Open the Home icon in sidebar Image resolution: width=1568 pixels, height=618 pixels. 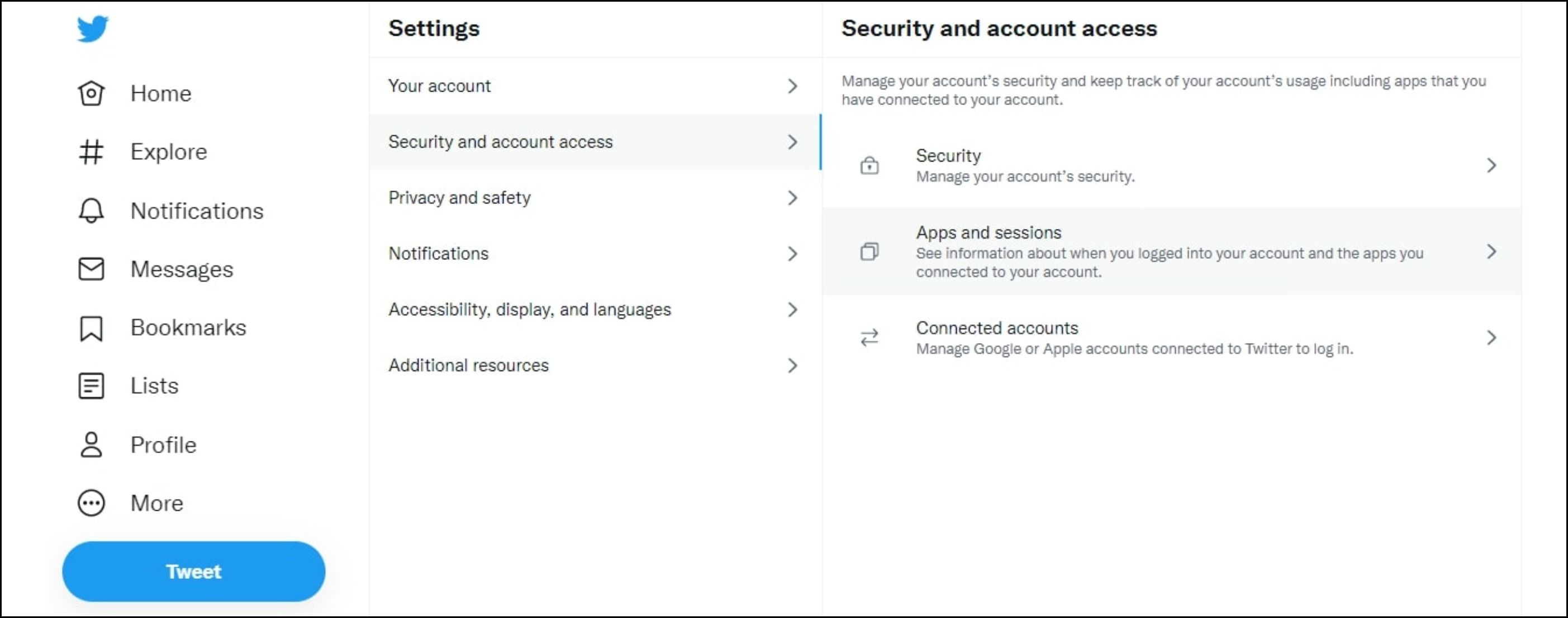91,93
